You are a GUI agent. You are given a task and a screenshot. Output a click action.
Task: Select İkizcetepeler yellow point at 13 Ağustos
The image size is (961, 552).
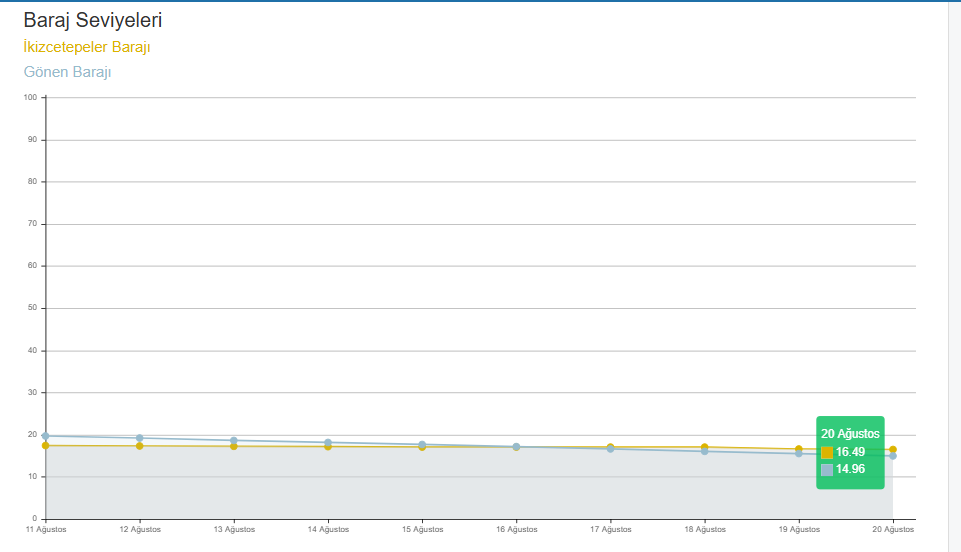point(234,447)
